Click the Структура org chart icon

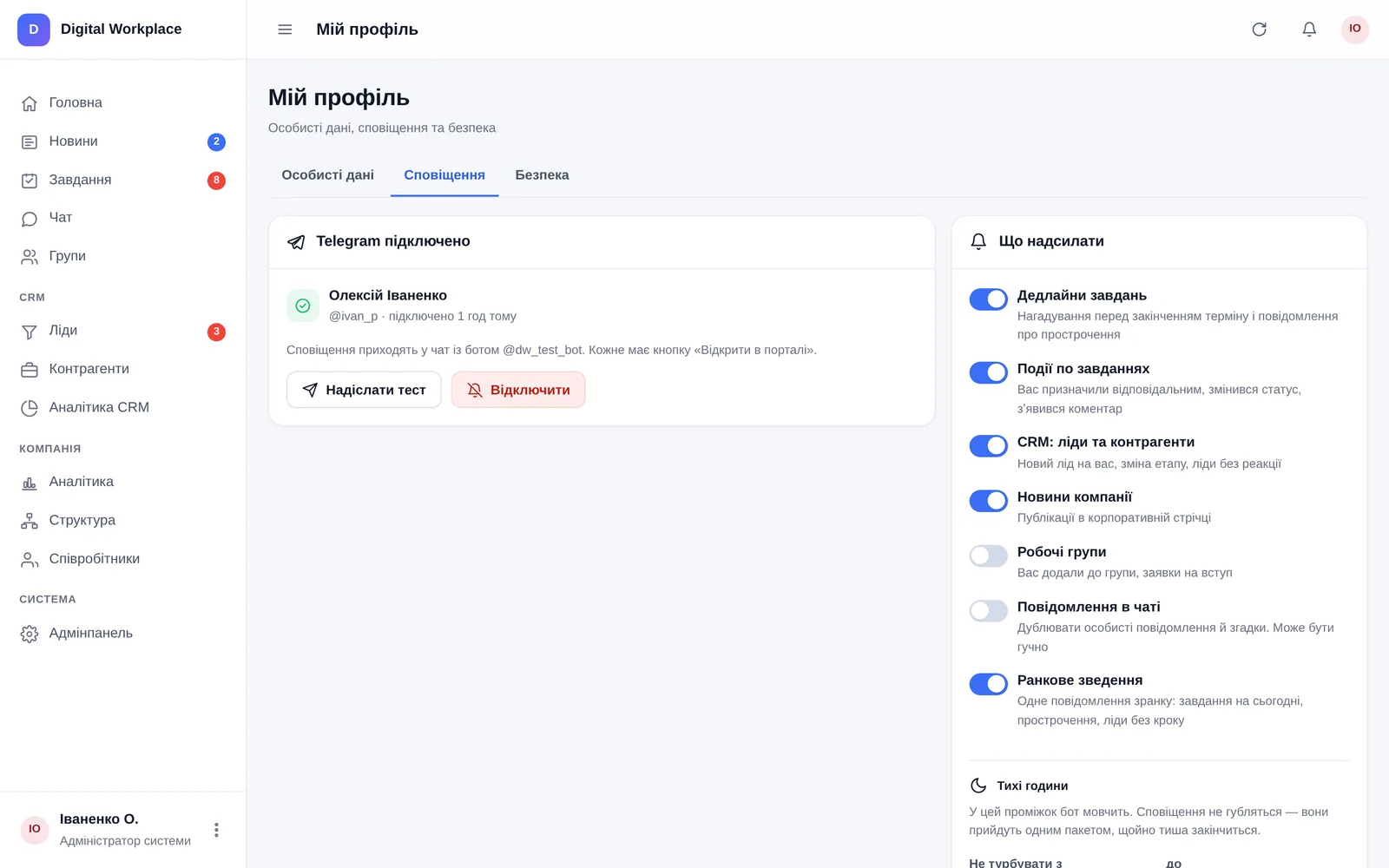point(30,521)
